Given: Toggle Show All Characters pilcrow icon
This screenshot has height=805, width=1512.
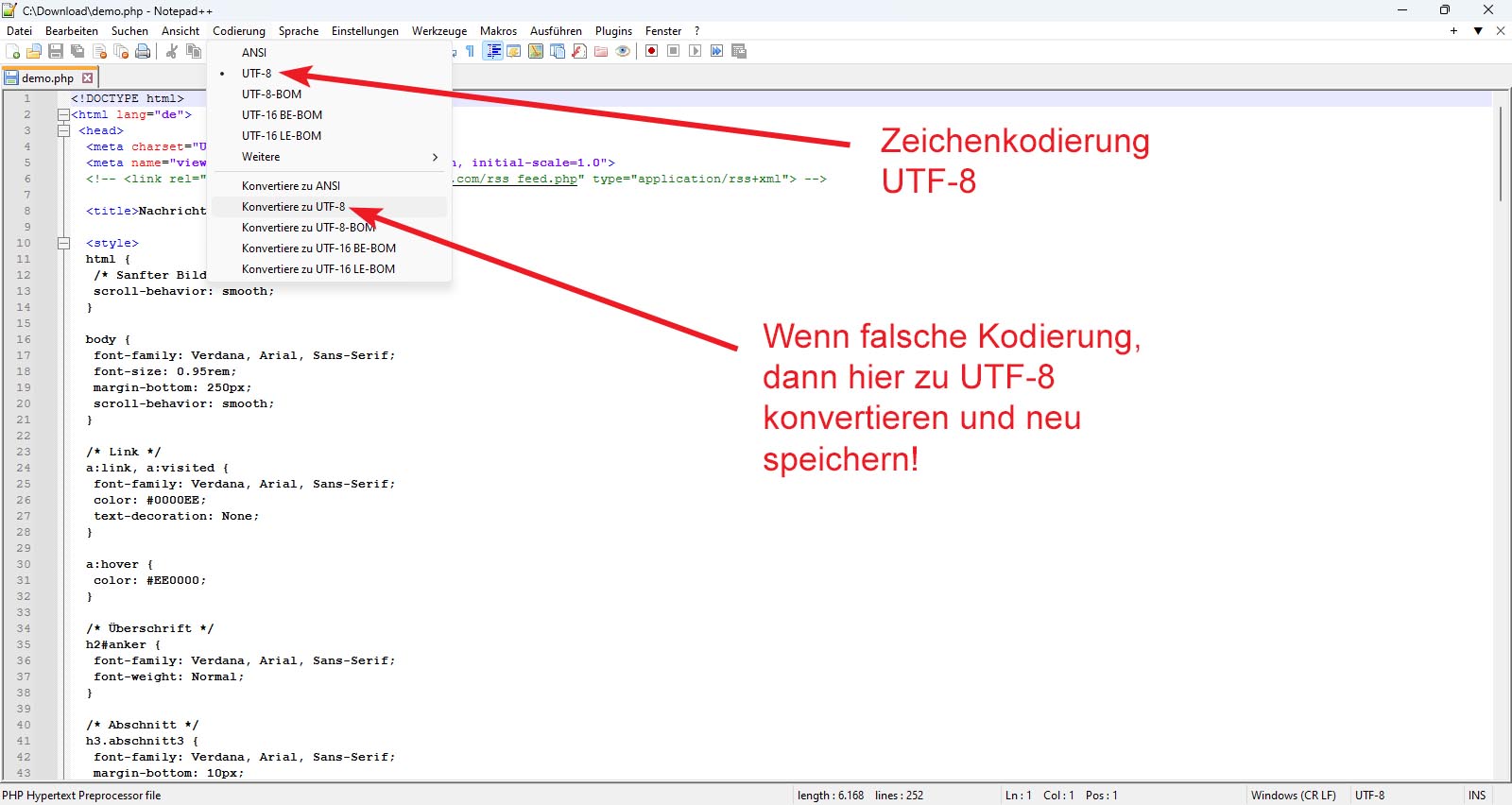Looking at the screenshot, I should (x=471, y=51).
